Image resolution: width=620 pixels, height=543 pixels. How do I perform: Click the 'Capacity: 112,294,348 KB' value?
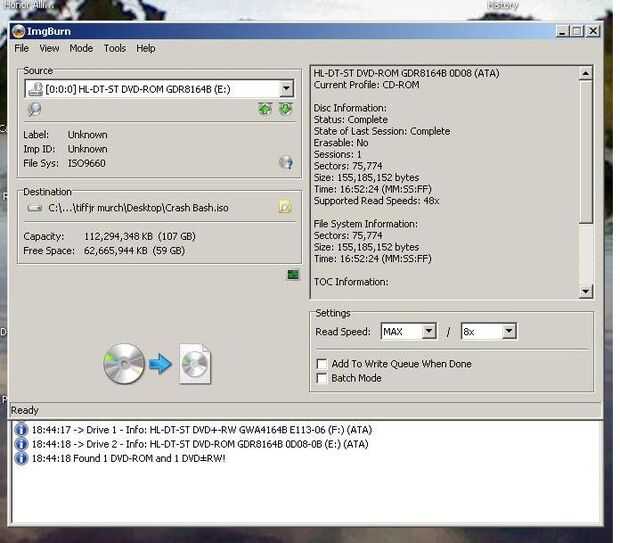point(140,236)
